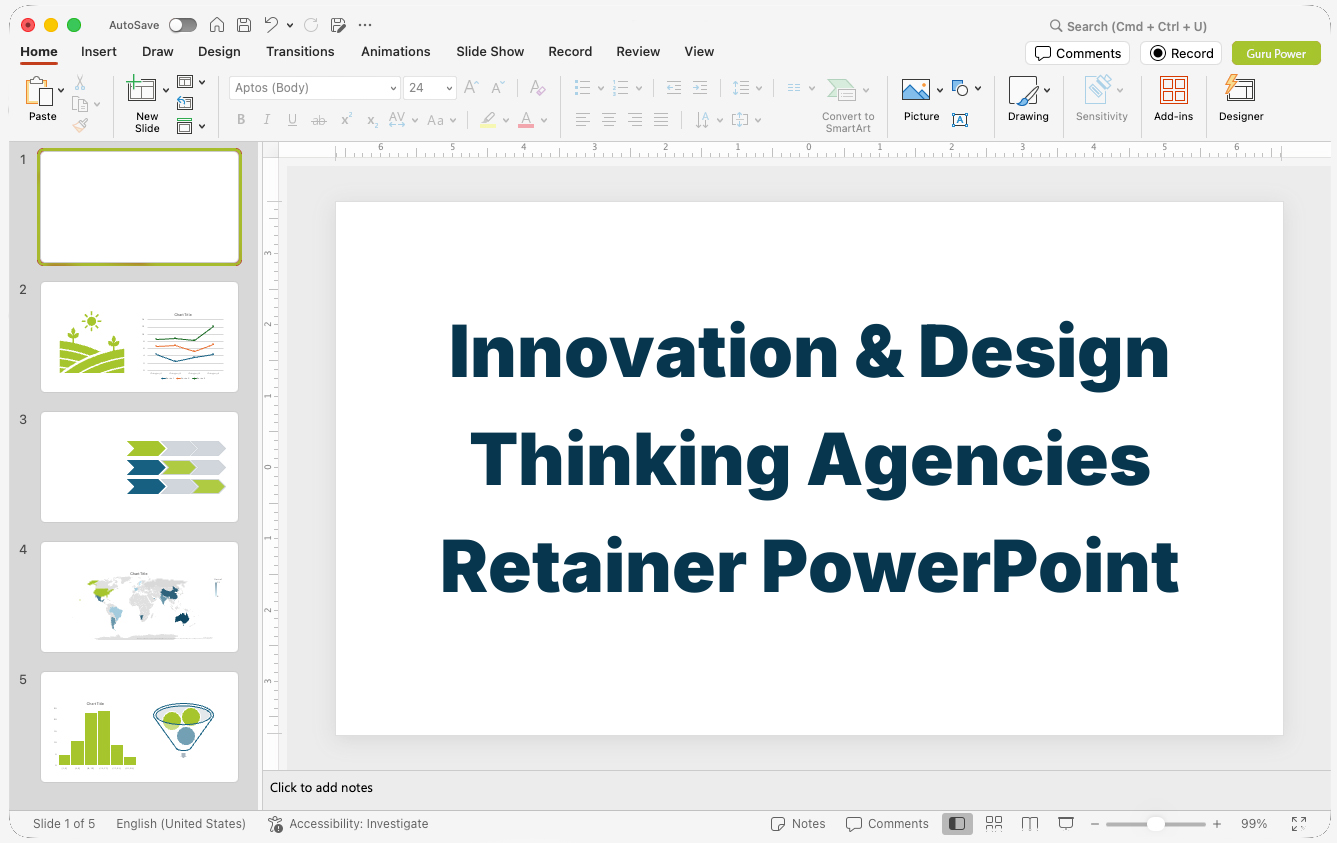Open the Line Spacing button

tap(746, 88)
